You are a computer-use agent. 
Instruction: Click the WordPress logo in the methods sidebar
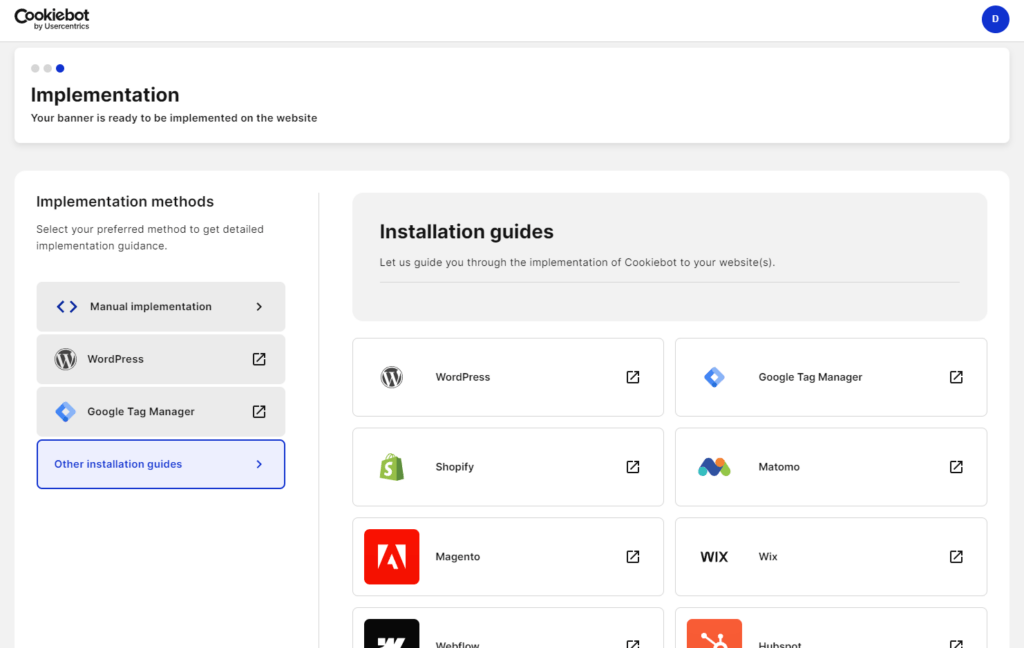pyautogui.click(x=65, y=359)
